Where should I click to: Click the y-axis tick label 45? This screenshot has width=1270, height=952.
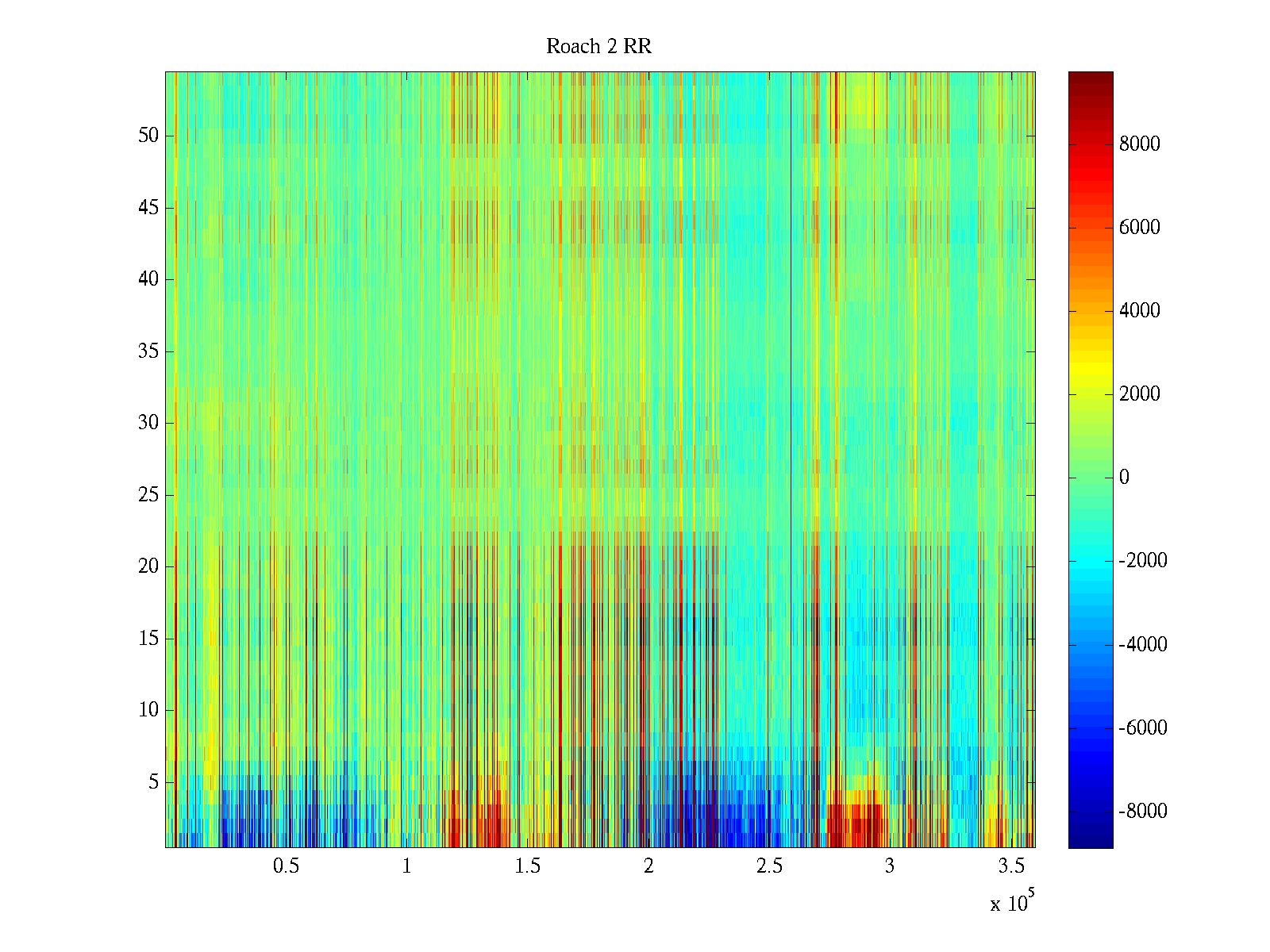[x=148, y=208]
